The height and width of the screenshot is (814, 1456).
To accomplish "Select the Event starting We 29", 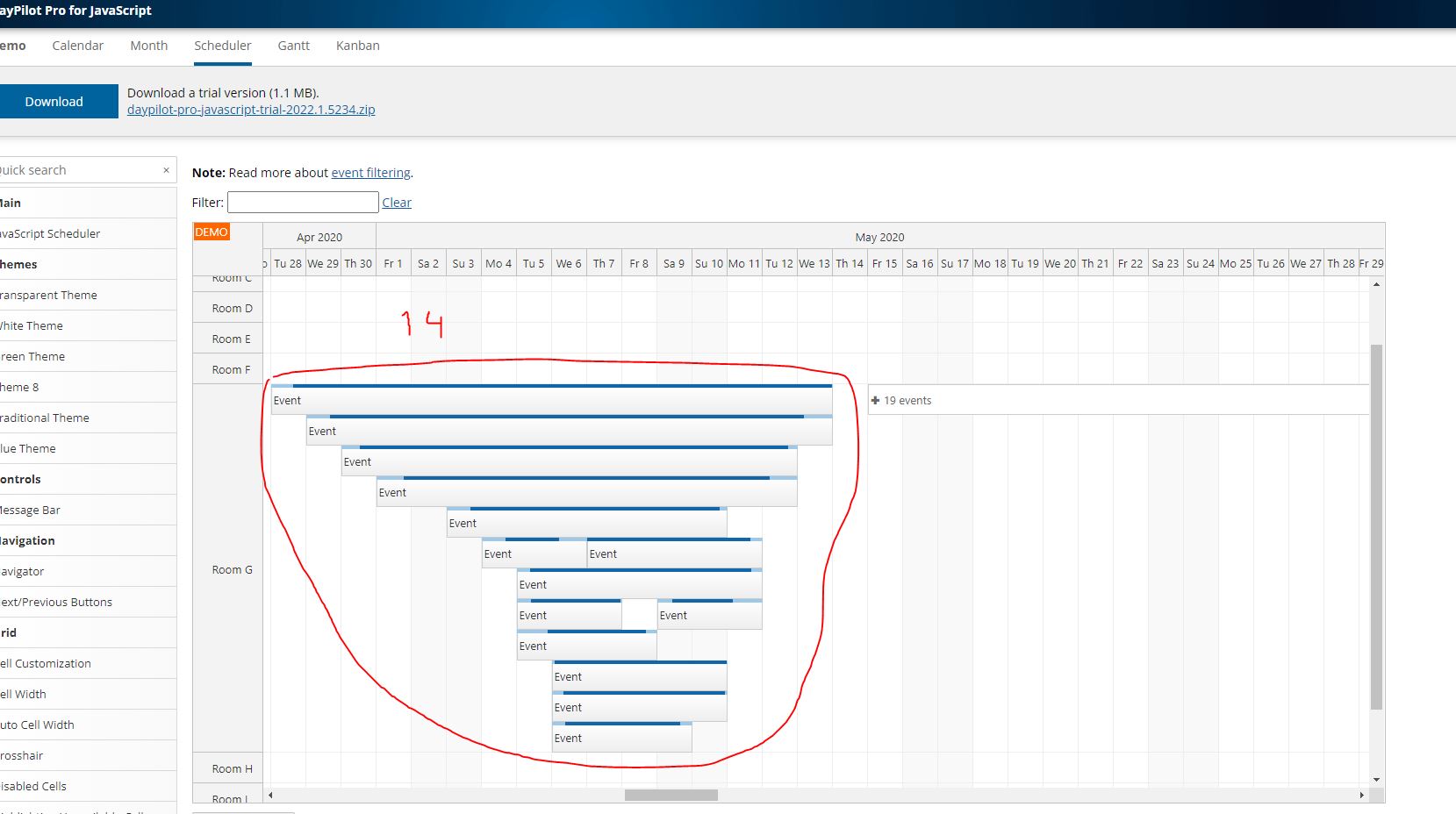I will tap(569, 430).
